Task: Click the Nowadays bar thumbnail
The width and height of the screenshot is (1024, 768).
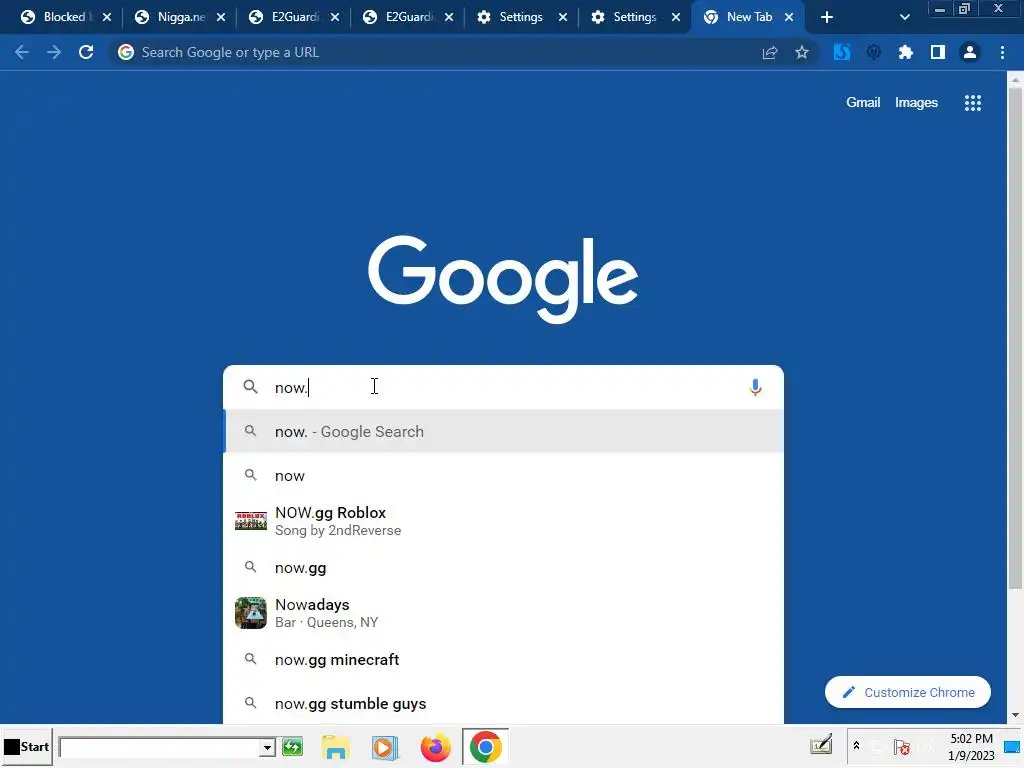Action: (251, 613)
